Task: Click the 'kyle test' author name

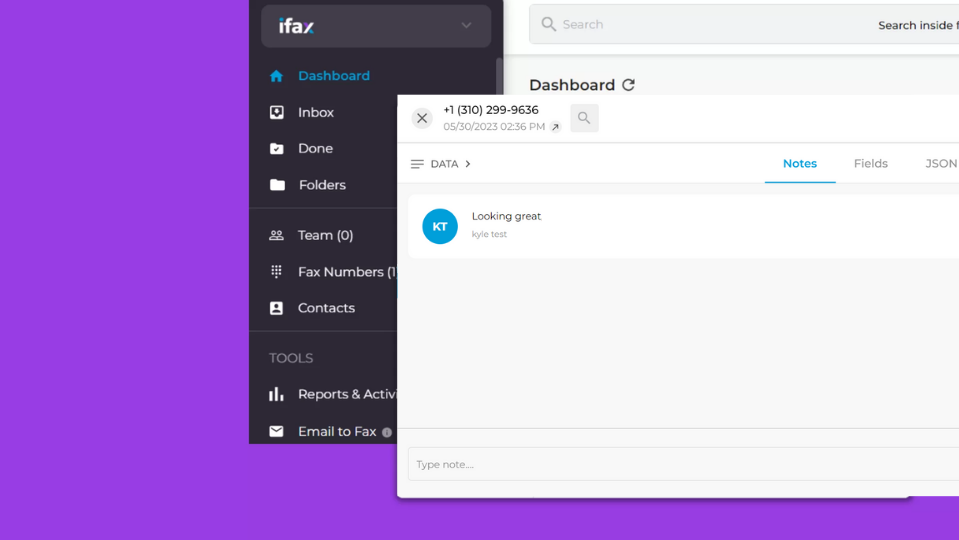Action: coord(489,234)
